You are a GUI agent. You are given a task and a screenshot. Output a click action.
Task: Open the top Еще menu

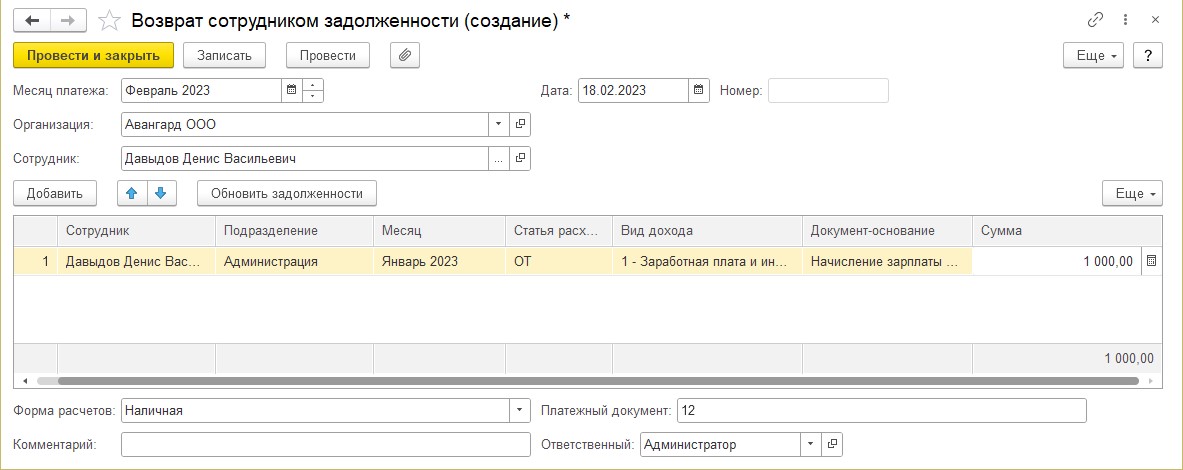pos(1093,55)
